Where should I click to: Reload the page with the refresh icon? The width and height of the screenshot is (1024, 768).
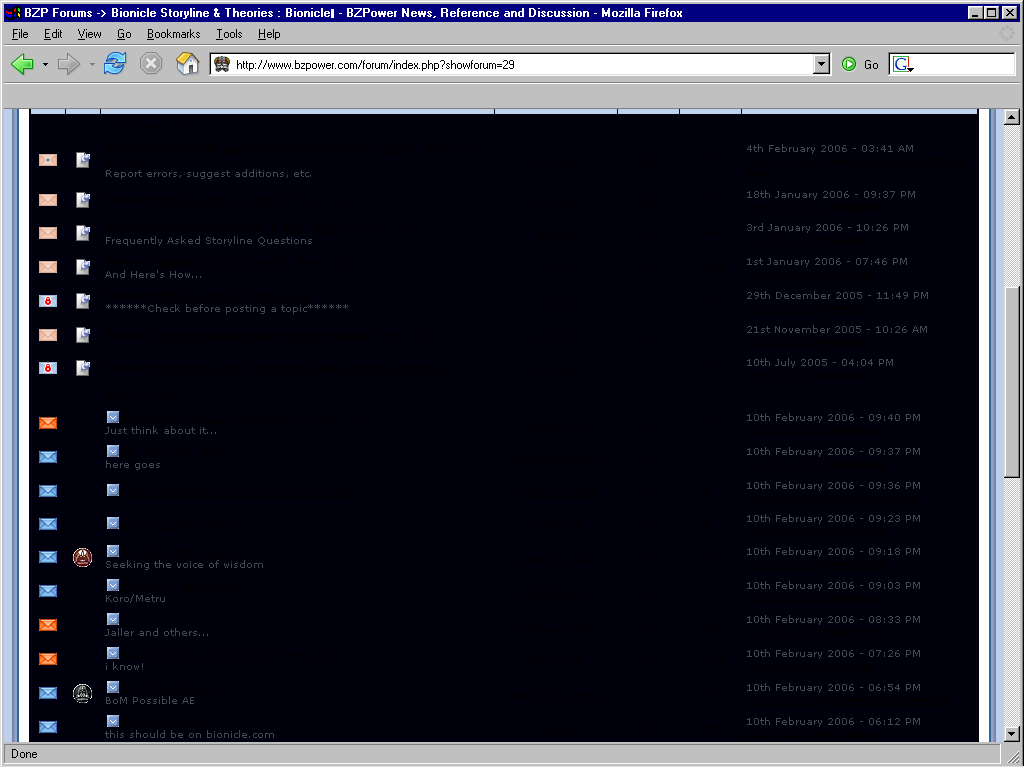[115, 64]
